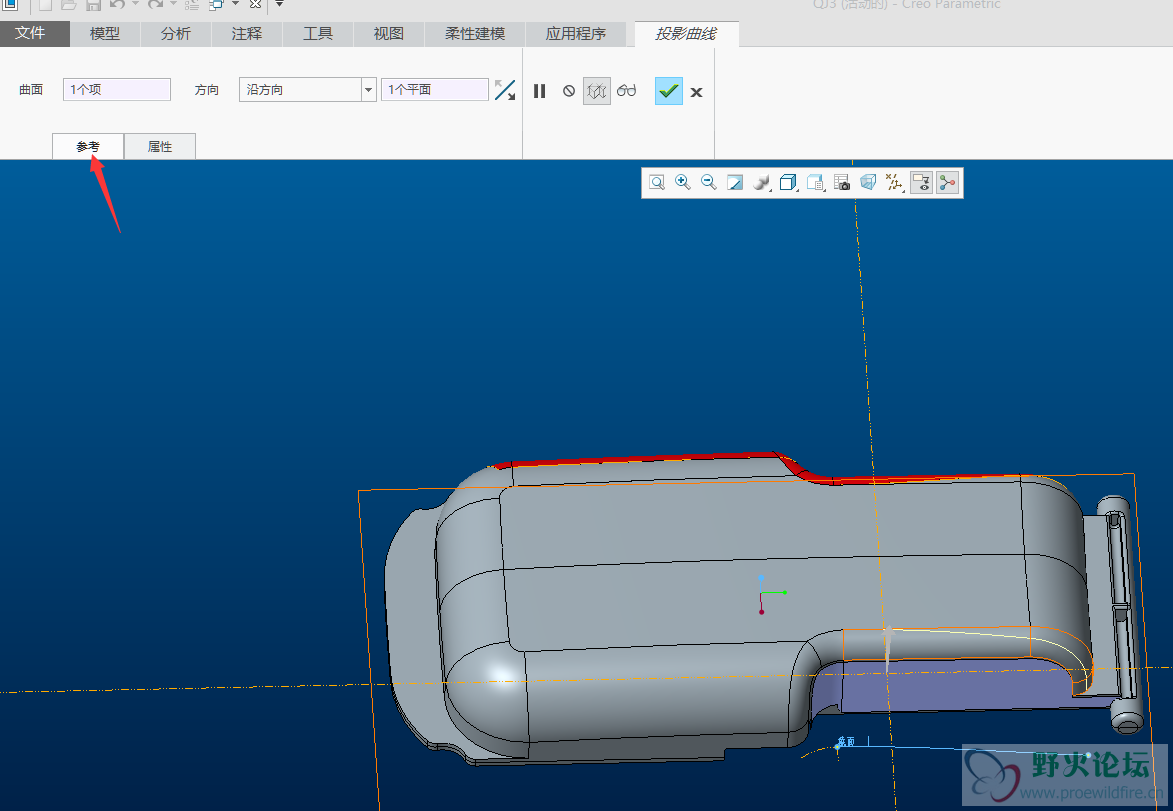Confirm the feature with the green checkmark
Viewport: 1173px width, 811px height.
pos(669,91)
